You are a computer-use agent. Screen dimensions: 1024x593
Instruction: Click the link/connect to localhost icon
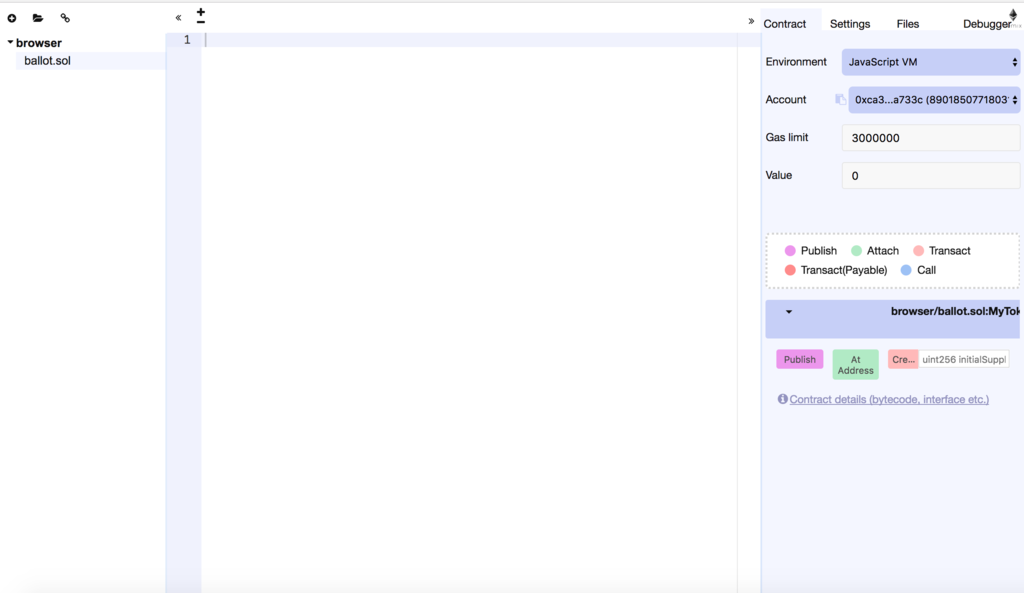tap(65, 18)
